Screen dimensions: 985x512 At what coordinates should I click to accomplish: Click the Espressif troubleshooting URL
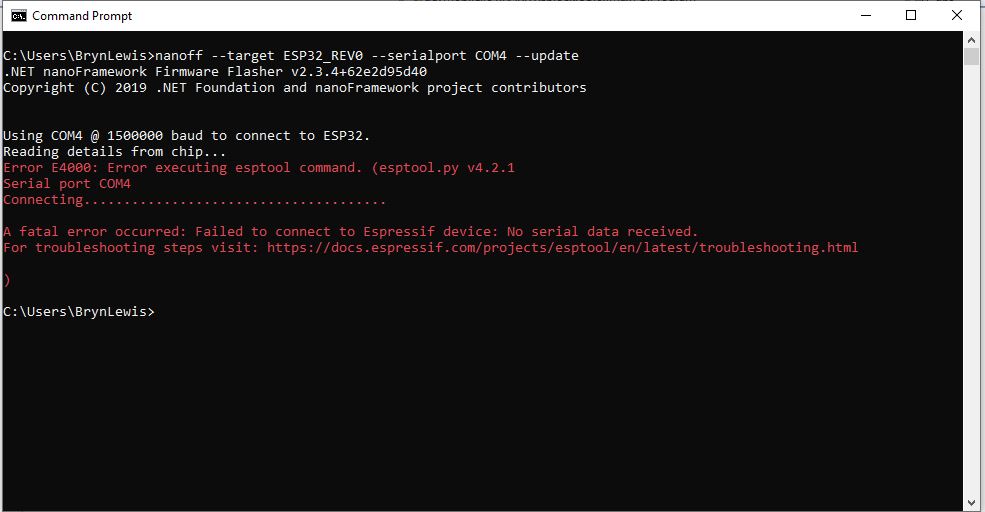click(x=562, y=248)
